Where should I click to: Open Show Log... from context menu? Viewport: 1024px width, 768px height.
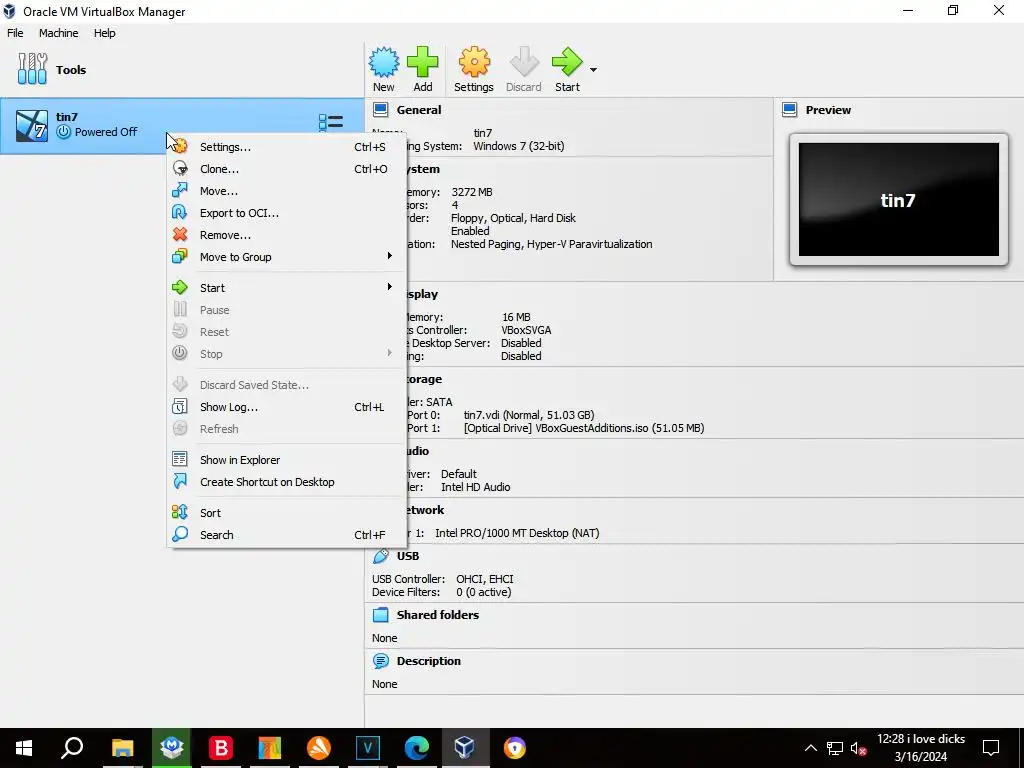point(287,407)
